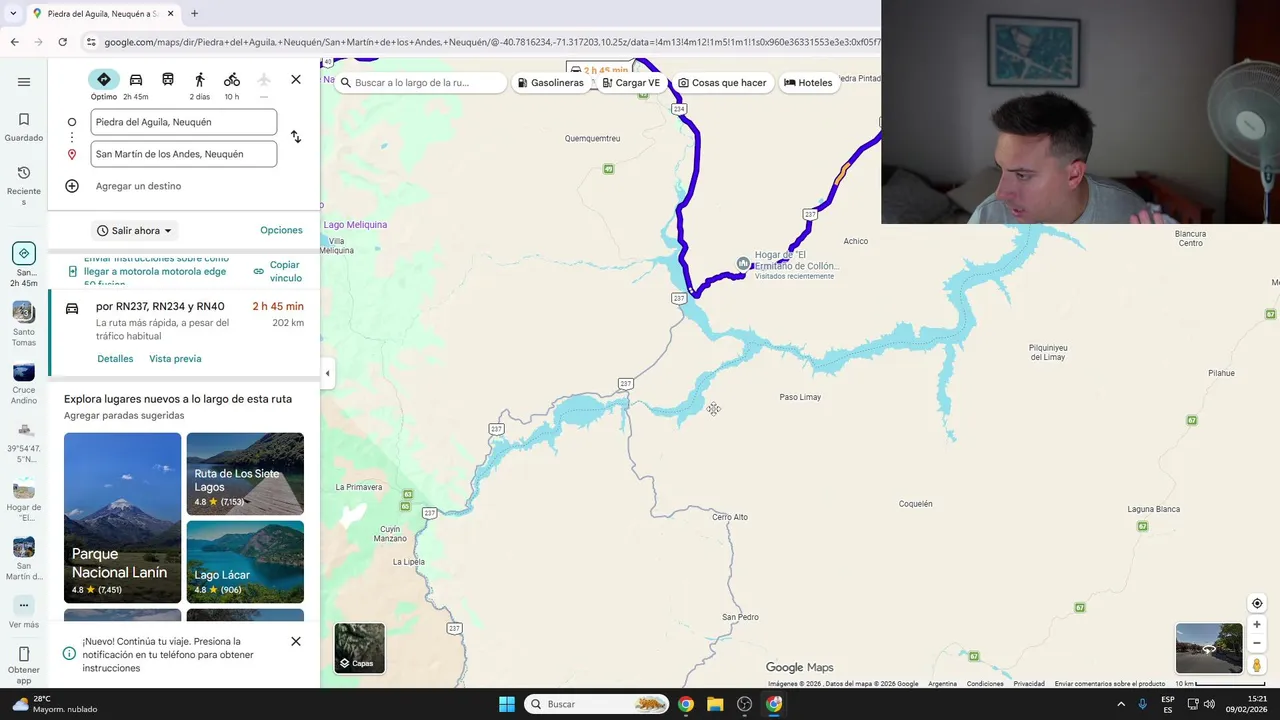Open the Chrome tab search dropdown

[14, 13]
